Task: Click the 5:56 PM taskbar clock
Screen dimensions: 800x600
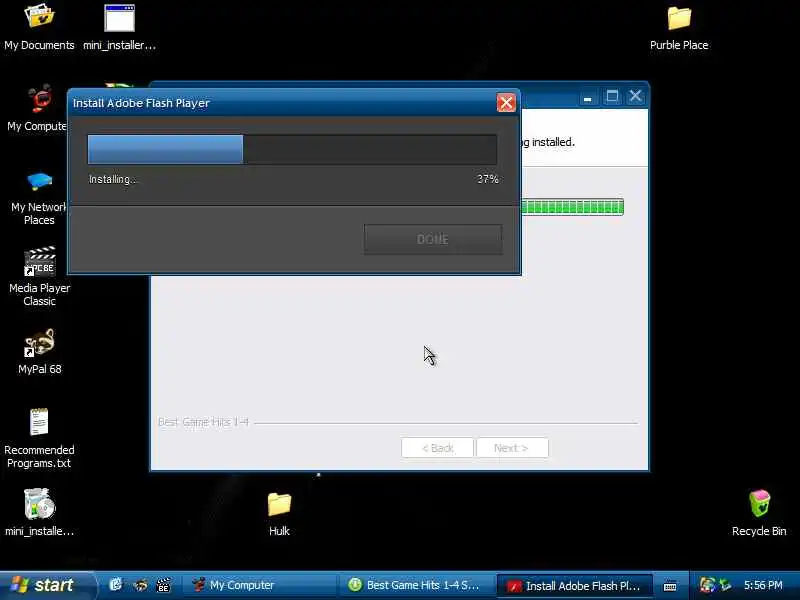Action: (x=763, y=585)
